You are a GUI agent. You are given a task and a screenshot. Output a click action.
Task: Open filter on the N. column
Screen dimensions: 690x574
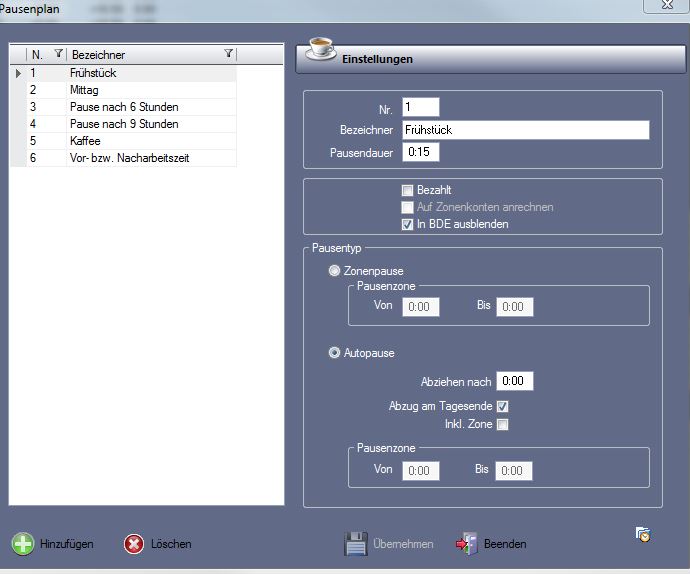(57, 54)
